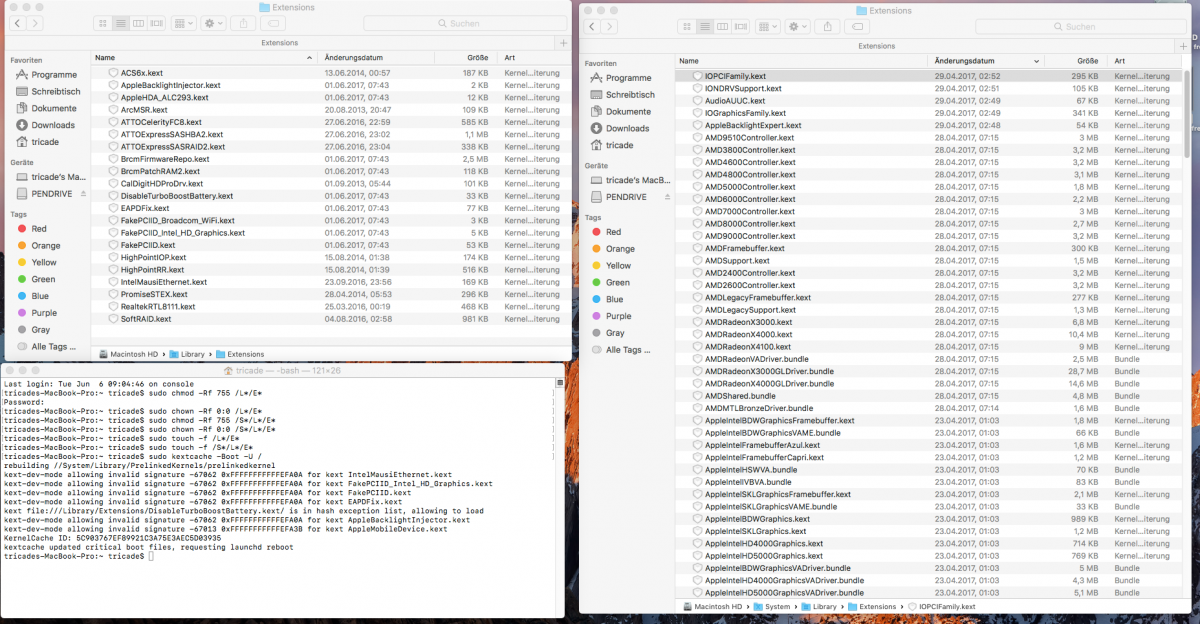Open Downloads in sidebar of window listing IOPCIFamily.kext

click(x=627, y=128)
